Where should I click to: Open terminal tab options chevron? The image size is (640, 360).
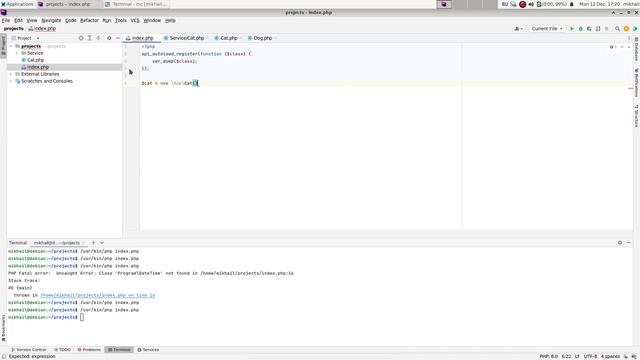click(x=102, y=242)
